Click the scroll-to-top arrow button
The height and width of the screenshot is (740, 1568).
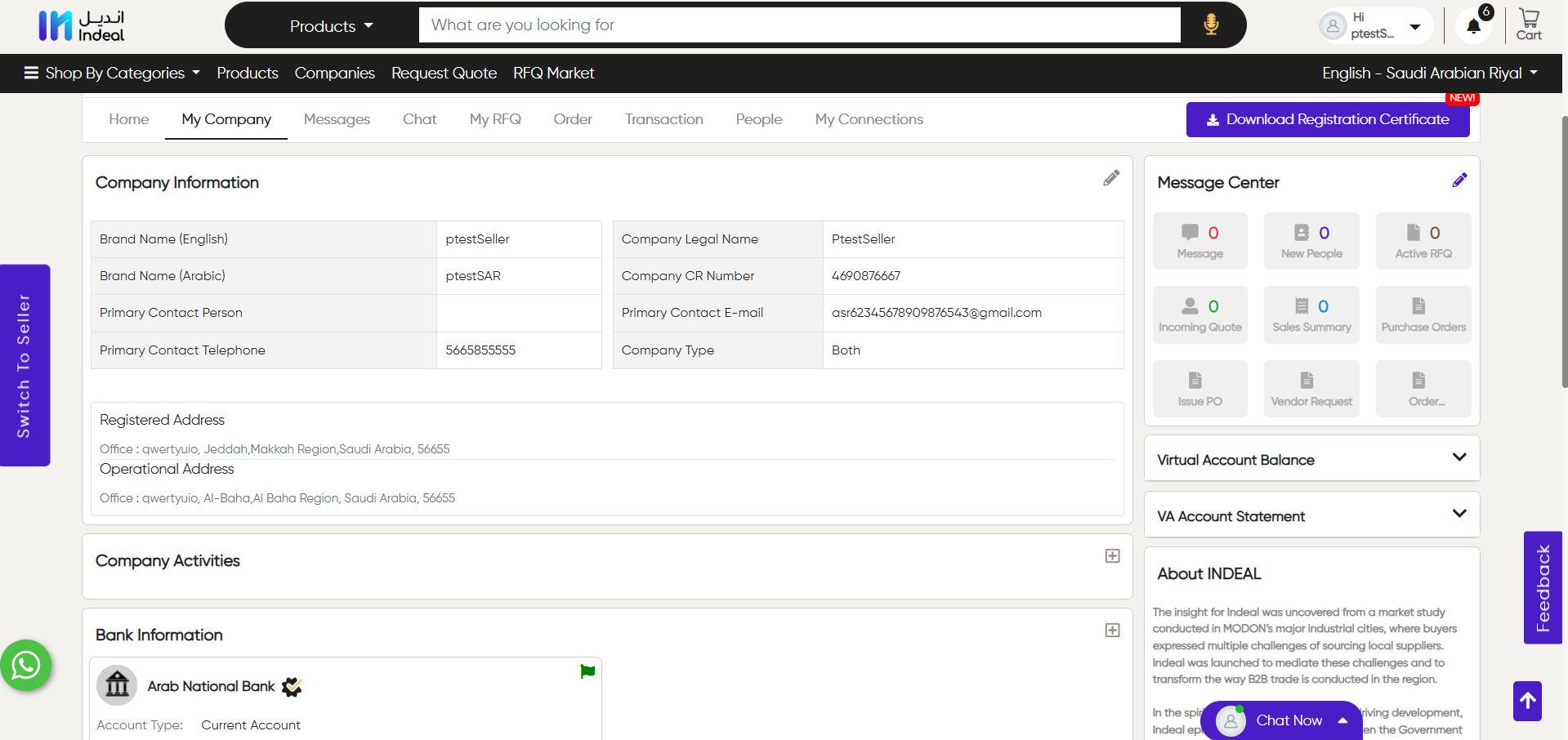1526,701
